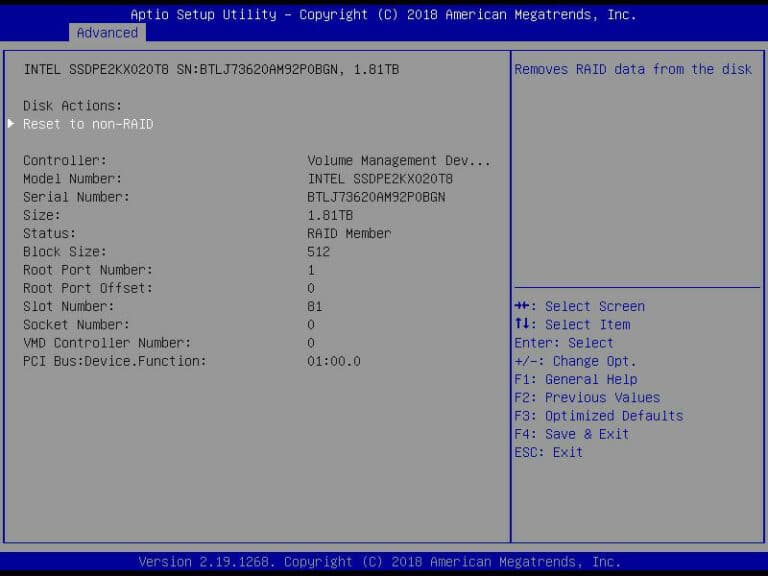Click the disk title INTEL SSDPE2KX020T8 SN line
This screenshot has width=768, height=576.
coord(211,70)
